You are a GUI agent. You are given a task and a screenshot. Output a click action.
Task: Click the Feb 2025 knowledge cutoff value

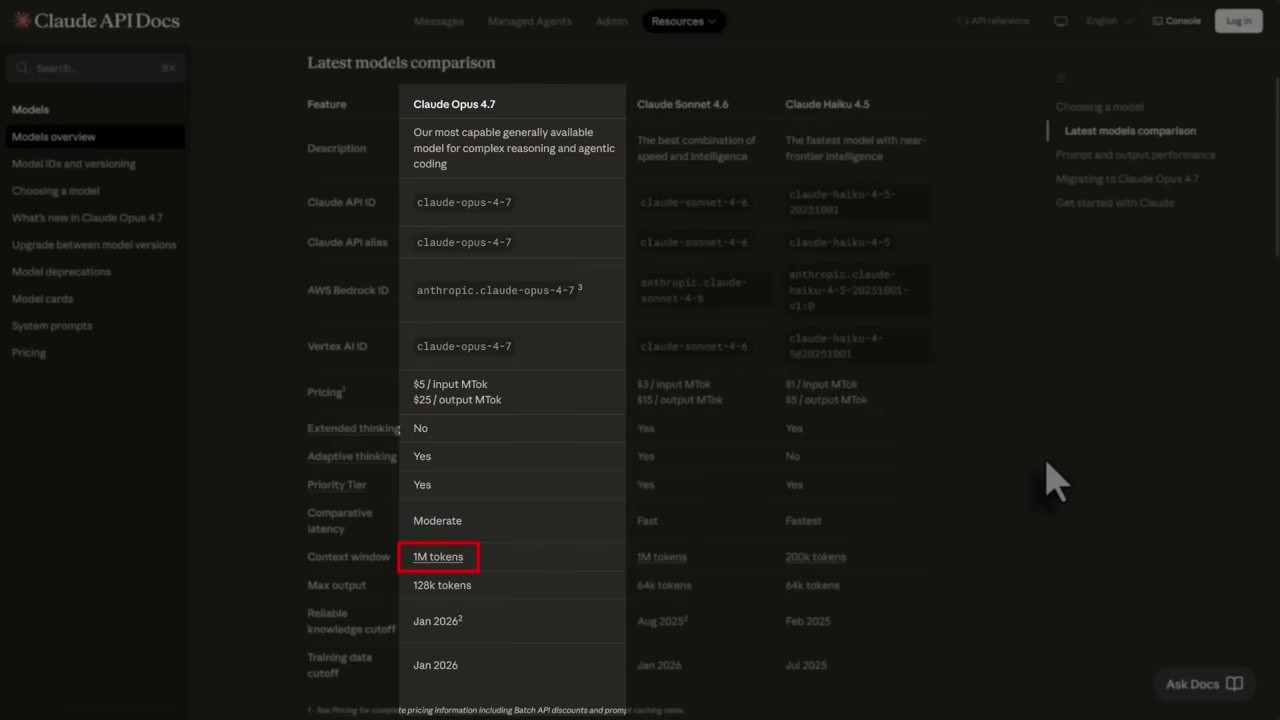click(x=808, y=621)
